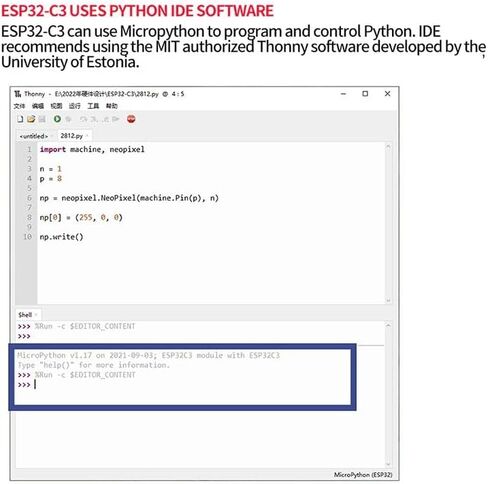Open a file with the folder icon
The width and height of the screenshot is (488, 484).
(31, 119)
